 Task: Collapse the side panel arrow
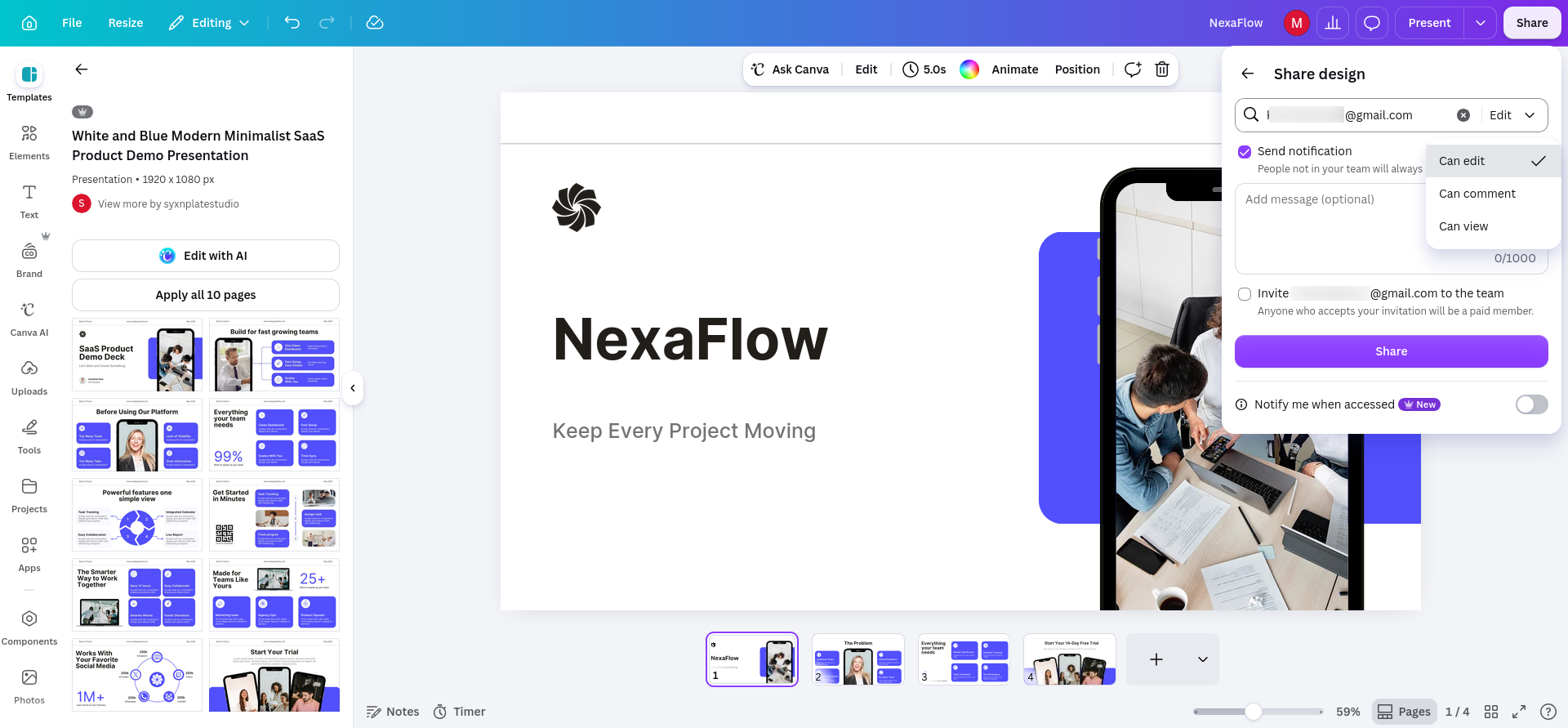pyautogui.click(x=353, y=388)
